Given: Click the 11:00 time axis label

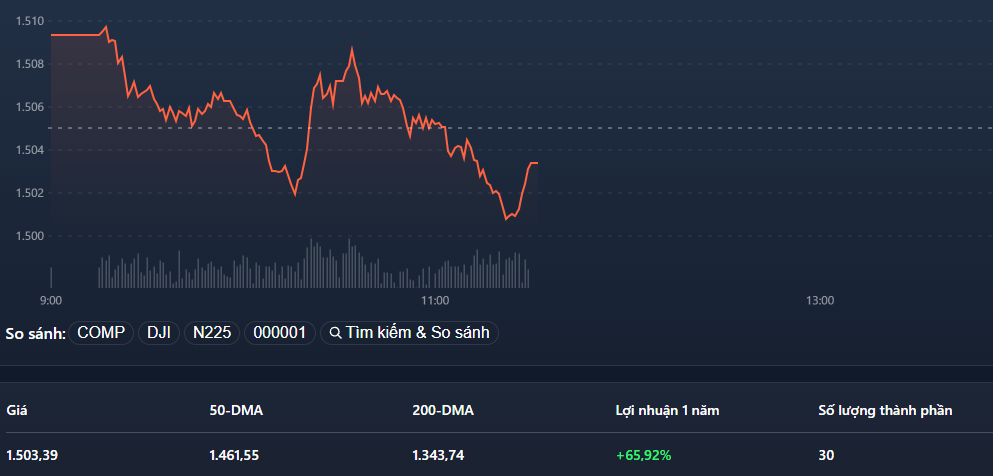Looking at the screenshot, I should click(x=435, y=300).
